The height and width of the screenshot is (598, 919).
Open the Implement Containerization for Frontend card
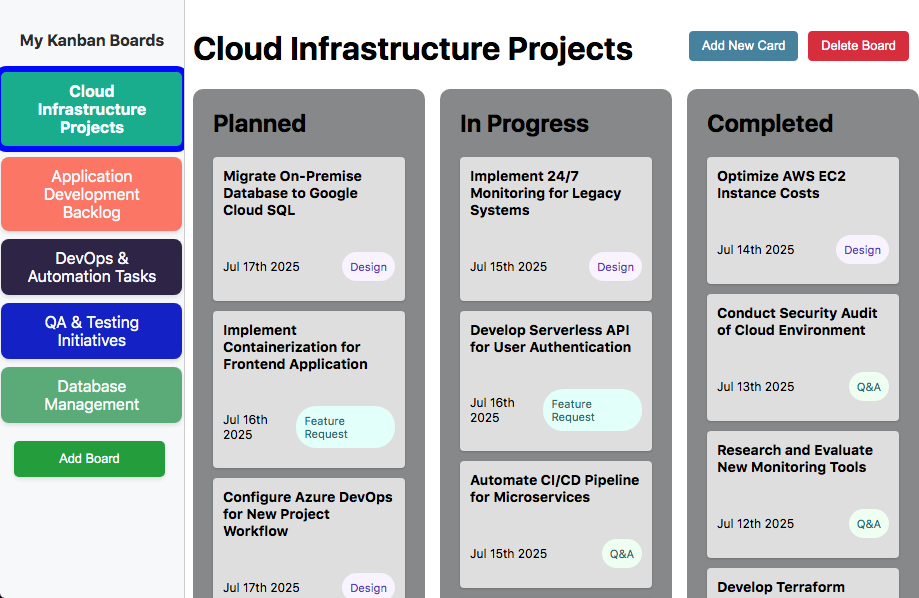[309, 389]
